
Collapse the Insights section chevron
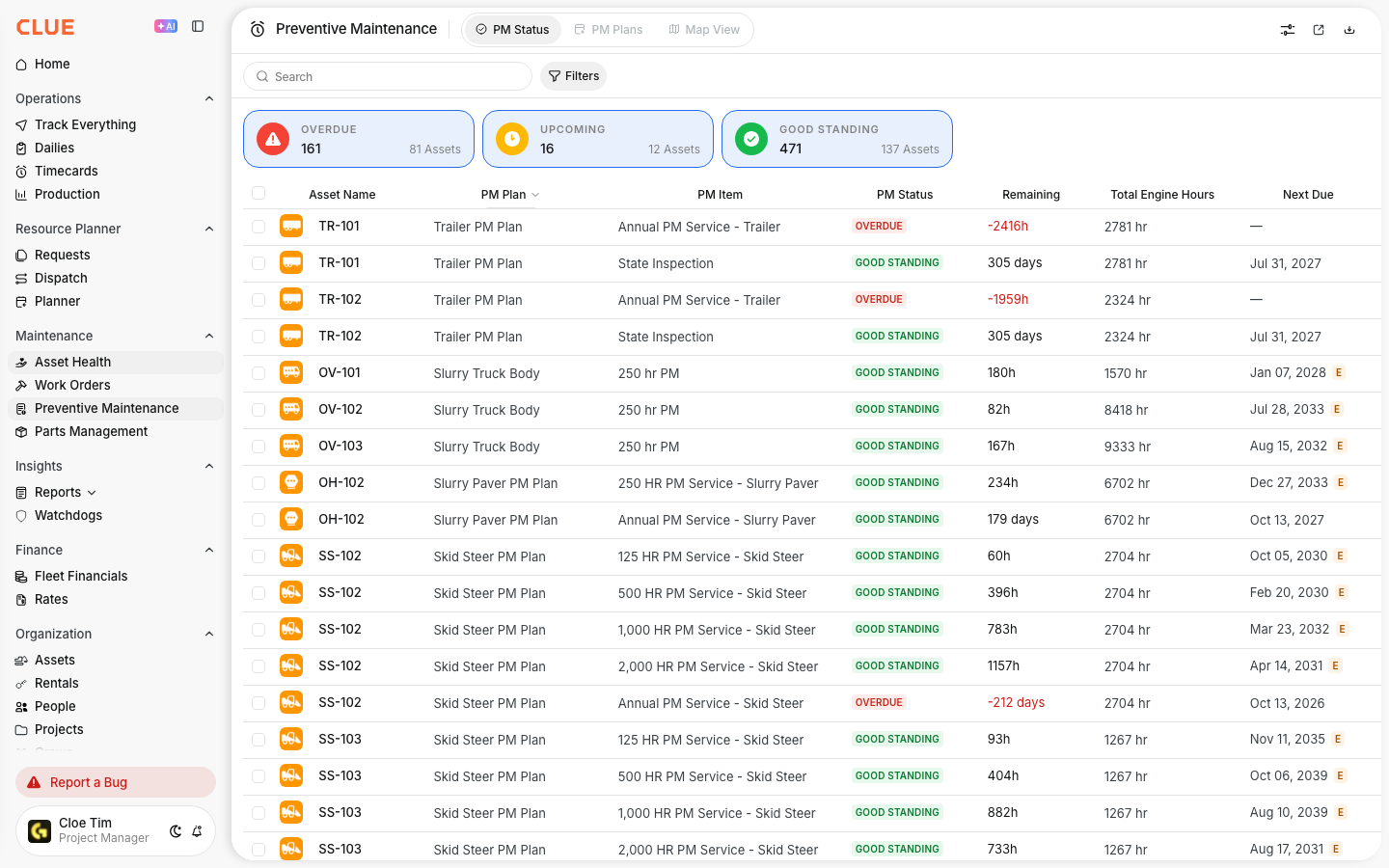209,466
